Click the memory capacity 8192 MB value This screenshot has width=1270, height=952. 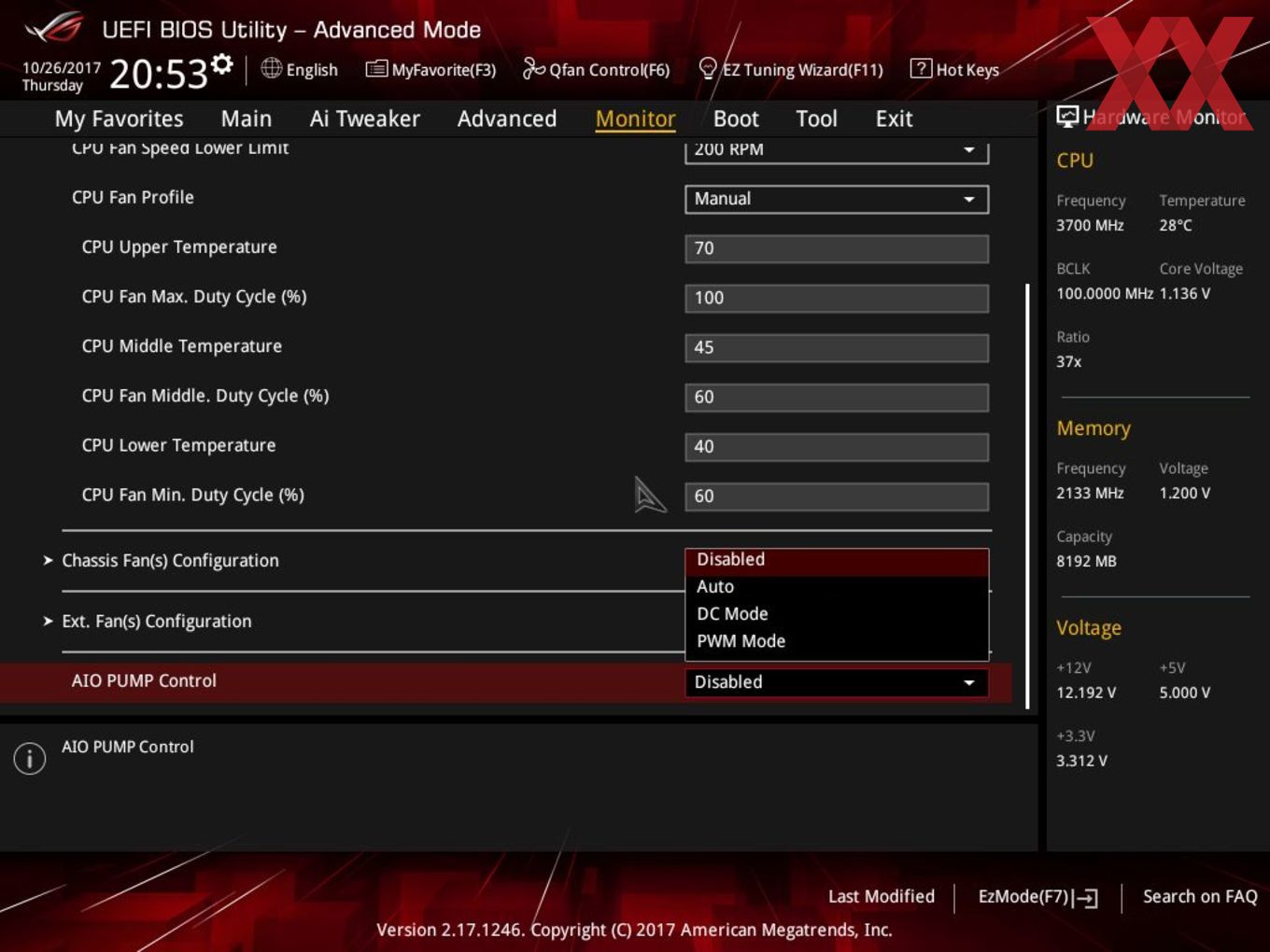[x=1086, y=562]
